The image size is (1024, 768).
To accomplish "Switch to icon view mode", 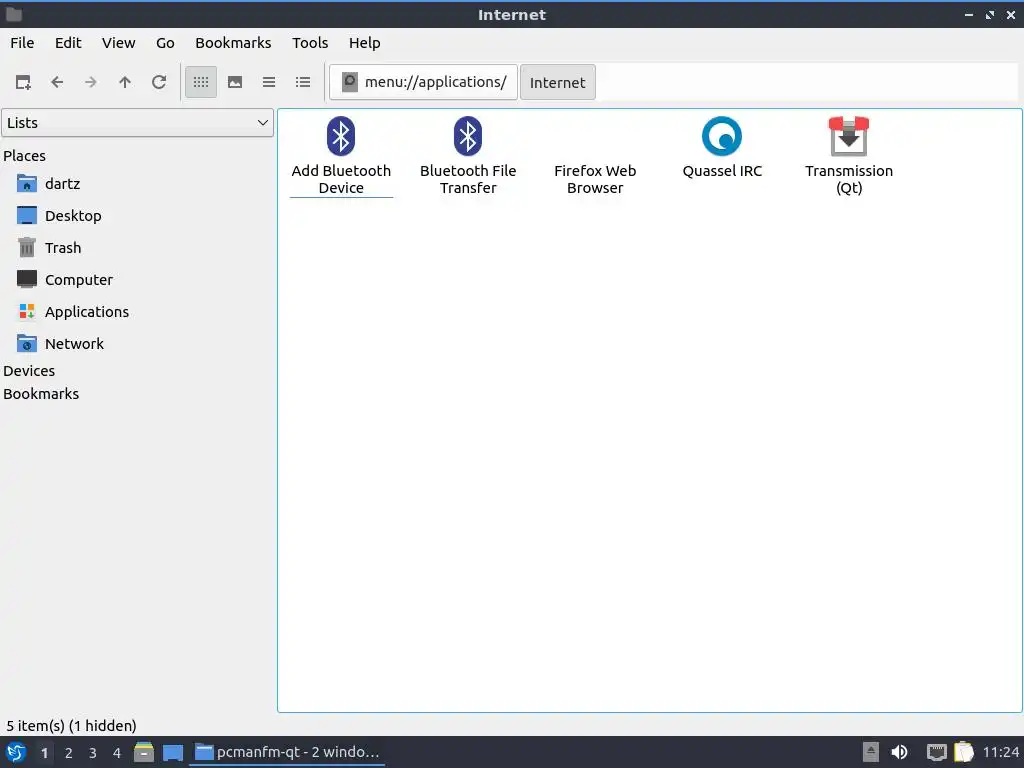I will 201,82.
